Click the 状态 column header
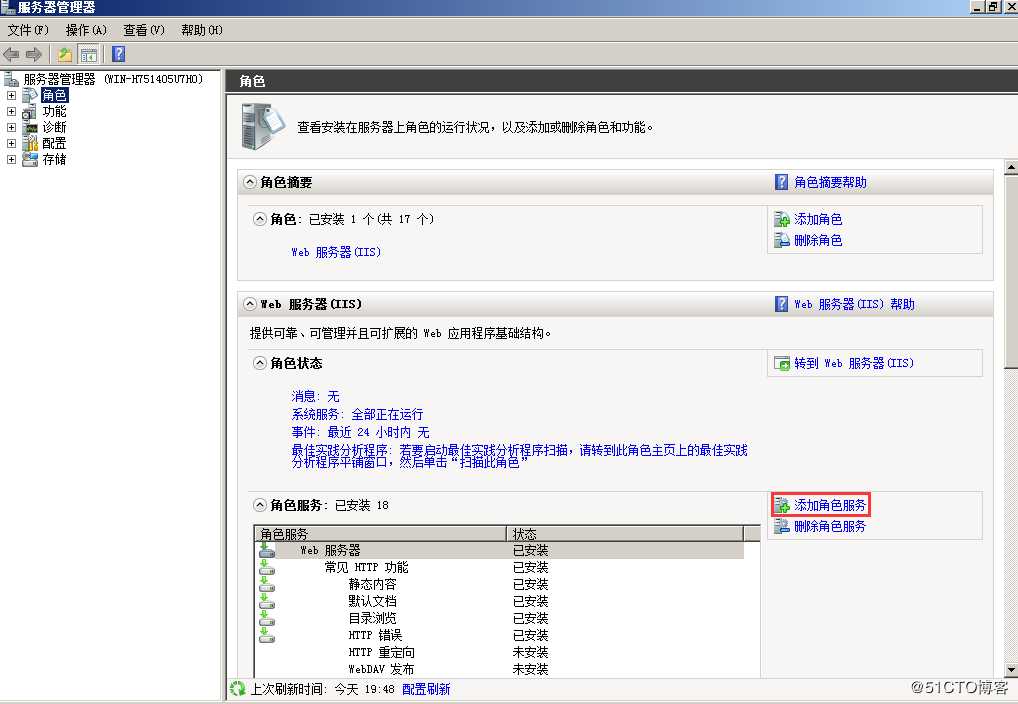 (x=625, y=534)
